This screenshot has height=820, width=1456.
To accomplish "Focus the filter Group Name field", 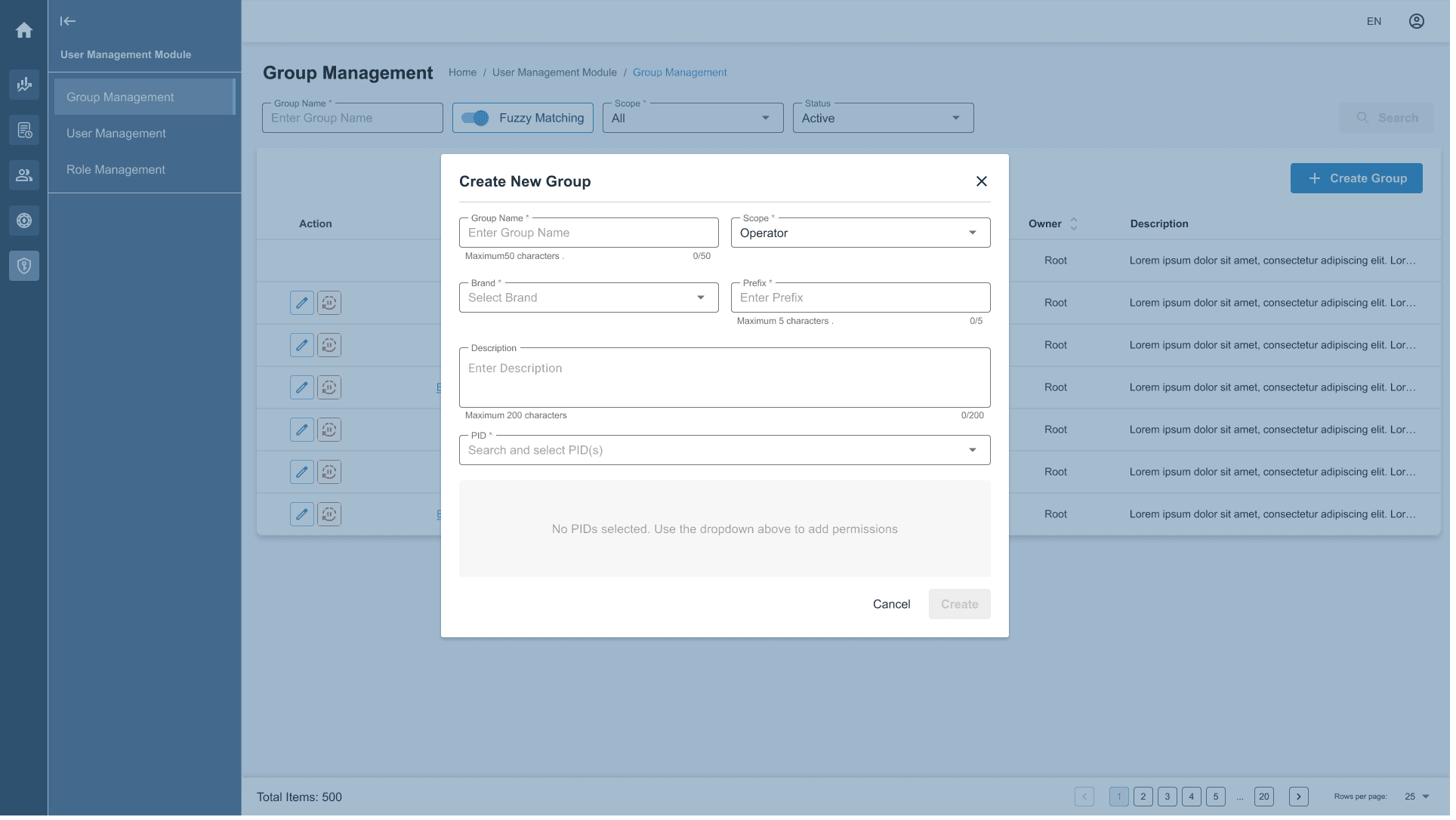I will (x=354, y=119).
